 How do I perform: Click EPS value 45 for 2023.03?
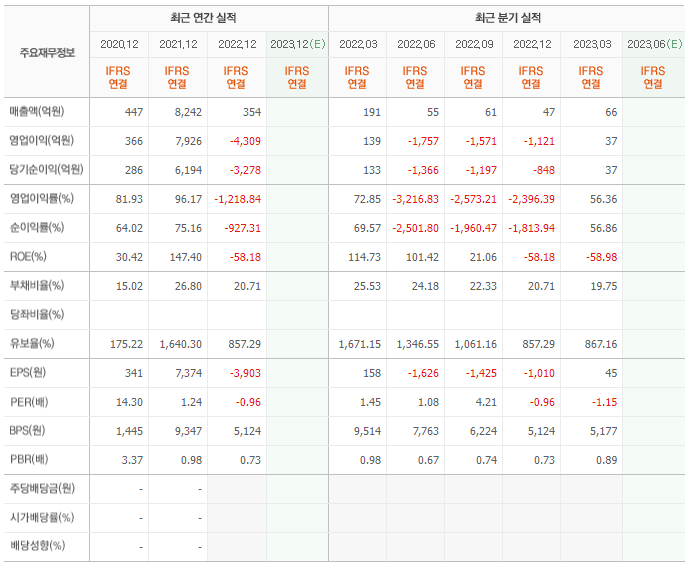(611, 373)
